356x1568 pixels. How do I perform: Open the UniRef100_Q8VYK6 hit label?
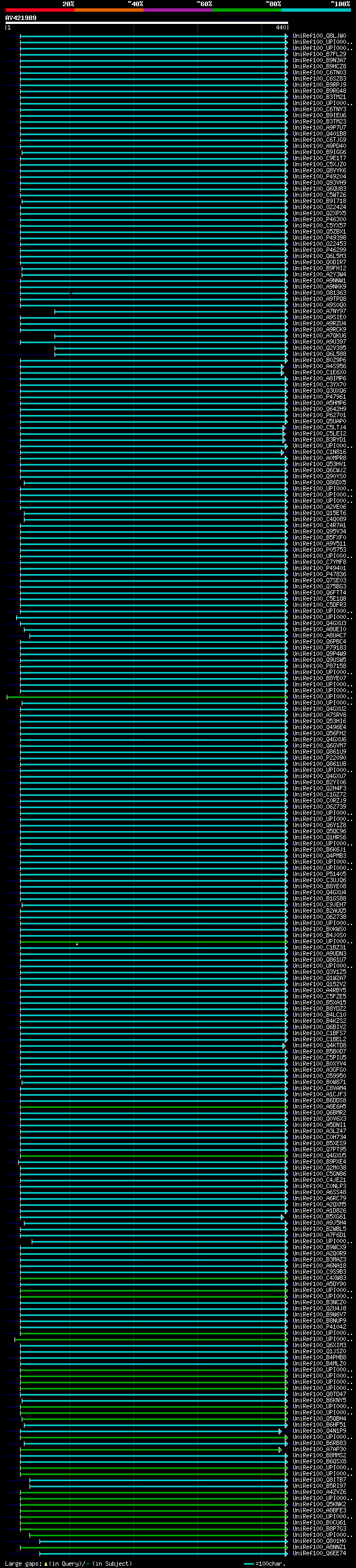(x=319, y=170)
